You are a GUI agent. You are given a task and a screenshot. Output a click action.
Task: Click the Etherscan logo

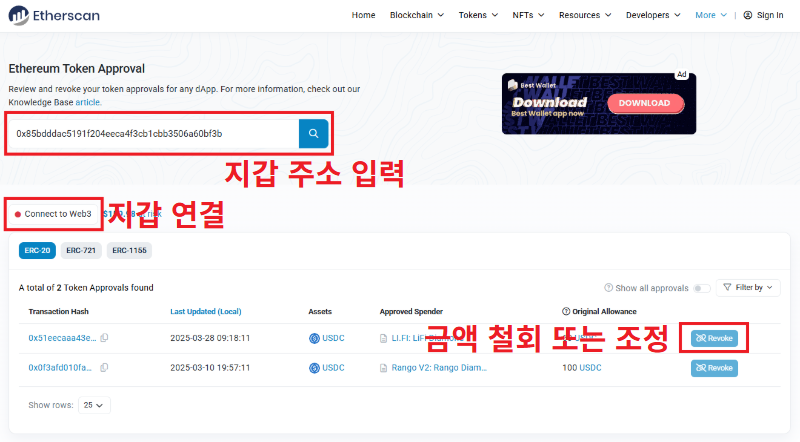(x=54, y=15)
